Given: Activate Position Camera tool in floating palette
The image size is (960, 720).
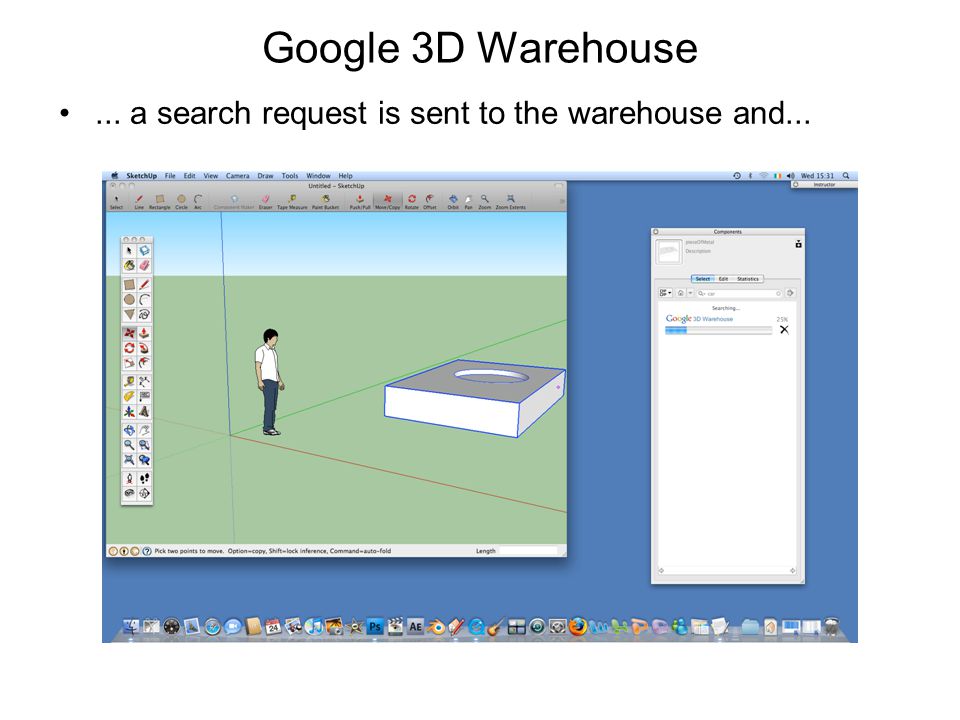Looking at the screenshot, I should click(129, 478).
